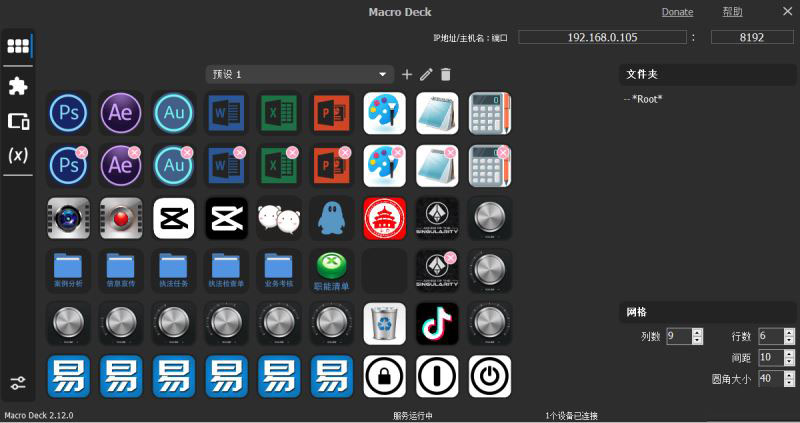Viewport: 800px width, 423px height.
Task: Click the QQ penguin deck button
Action: click(332, 217)
